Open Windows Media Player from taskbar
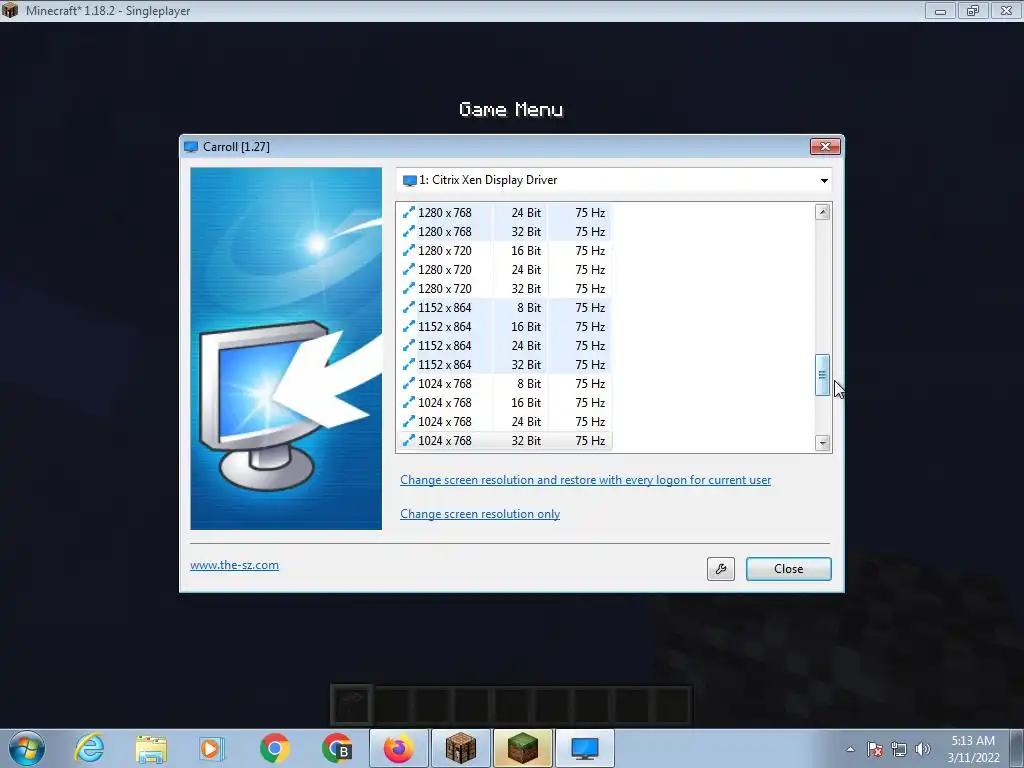The image size is (1024, 768). (212, 748)
